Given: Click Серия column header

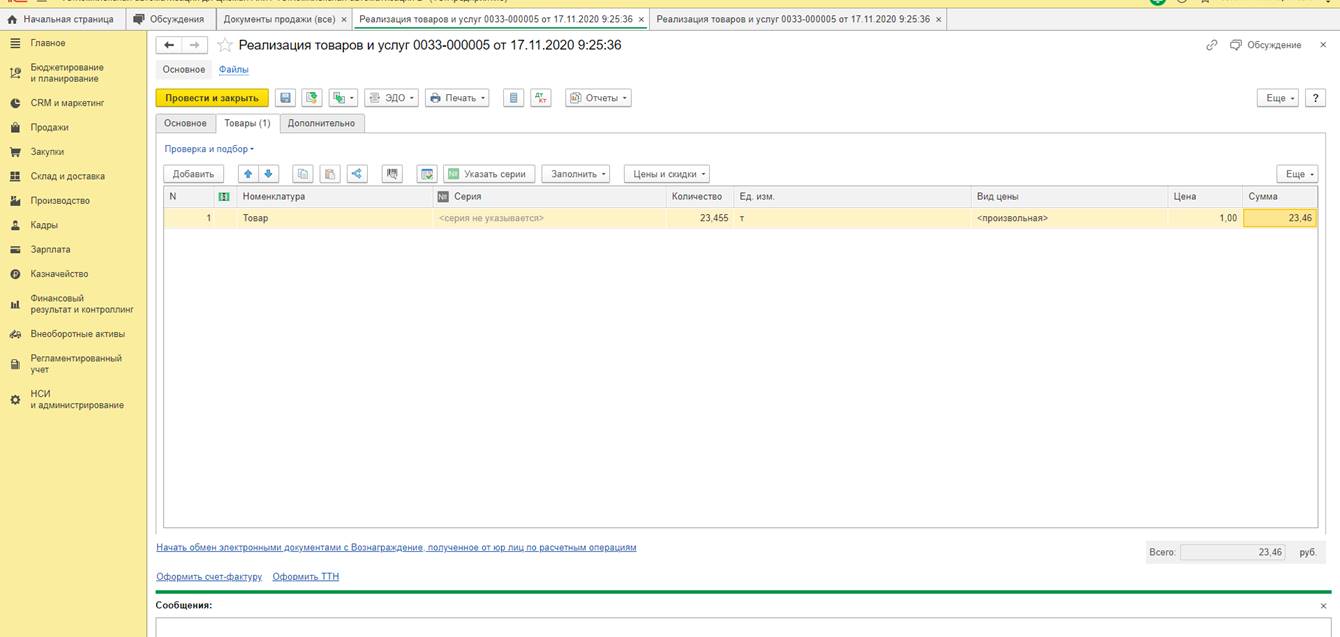Looking at the screenshot, I should (550, 197).
